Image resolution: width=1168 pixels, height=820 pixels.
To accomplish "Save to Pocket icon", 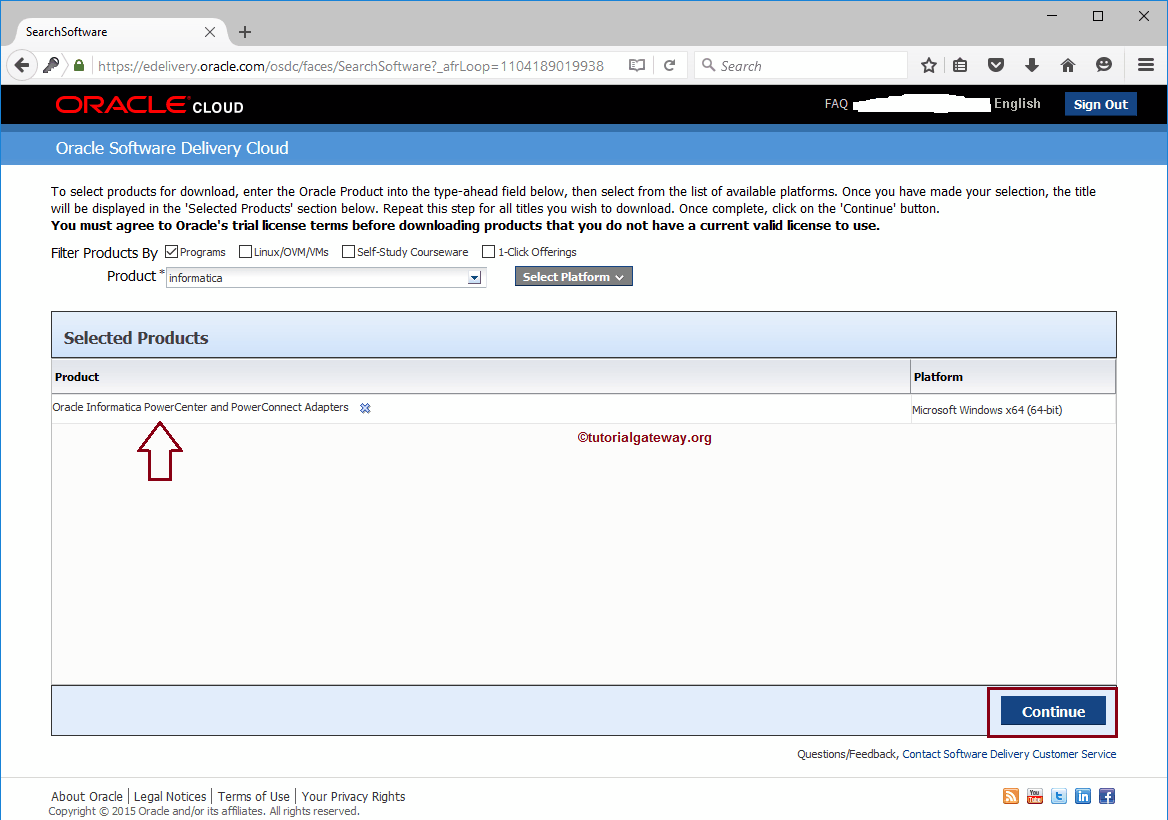I will click(996, 66).
